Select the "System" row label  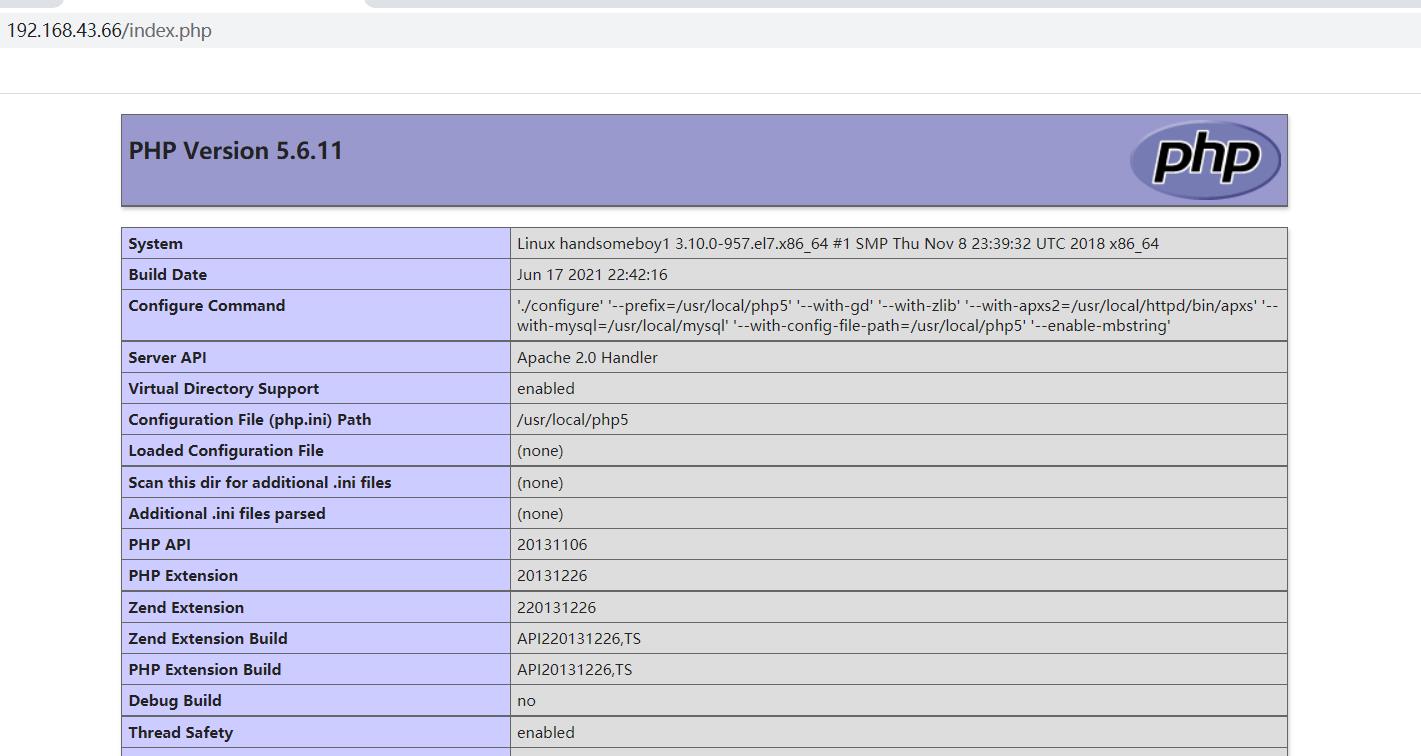point(155,244)
